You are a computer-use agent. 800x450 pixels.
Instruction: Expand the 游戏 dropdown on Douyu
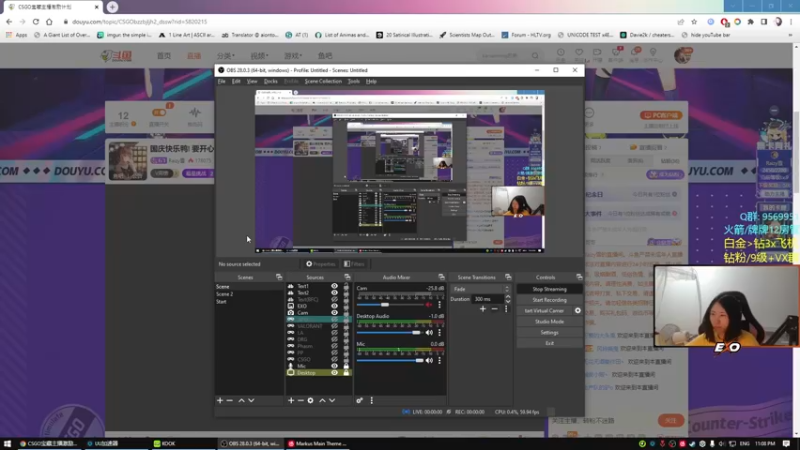[x=293, y=56]
